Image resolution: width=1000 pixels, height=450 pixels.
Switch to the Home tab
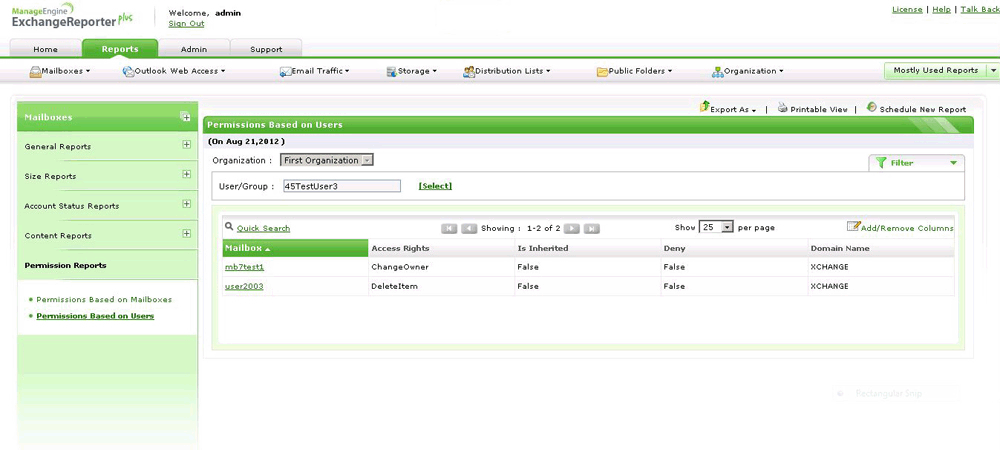point(45,49)
